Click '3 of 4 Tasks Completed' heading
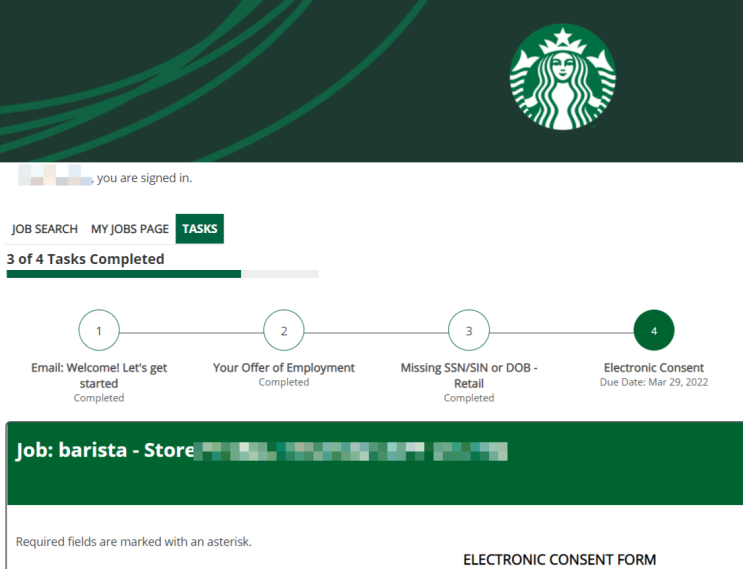 [85, 259]
